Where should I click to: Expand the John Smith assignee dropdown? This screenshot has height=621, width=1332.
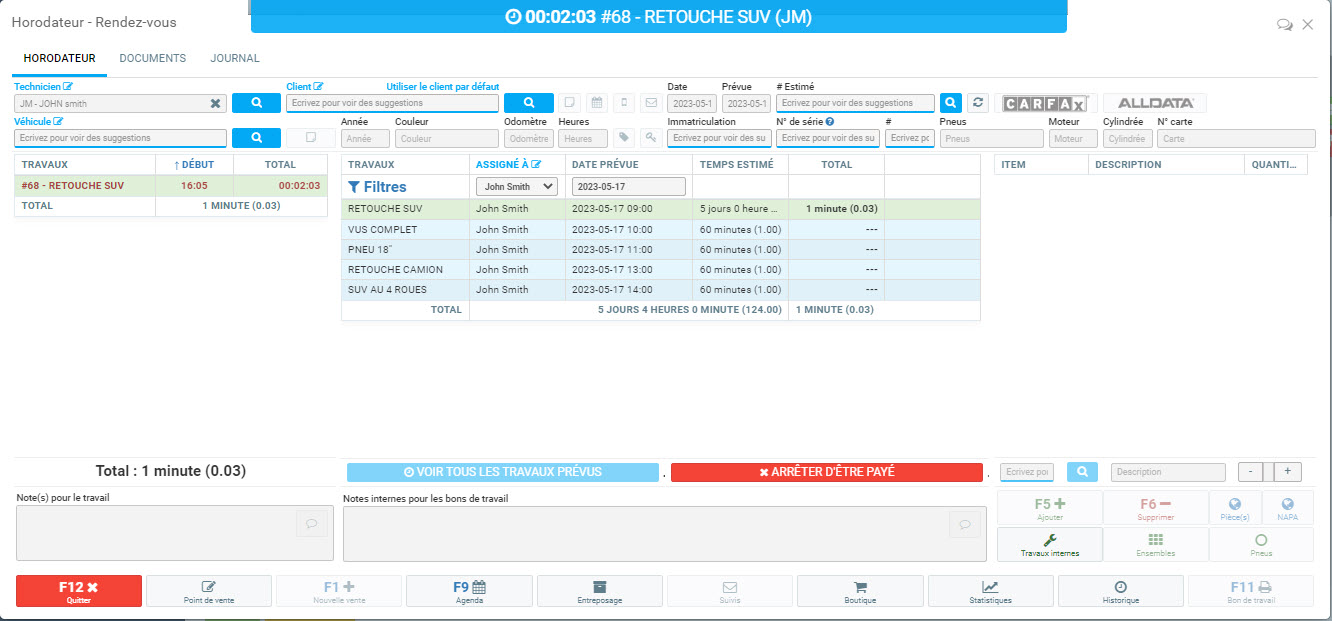[x=516, y=186]
